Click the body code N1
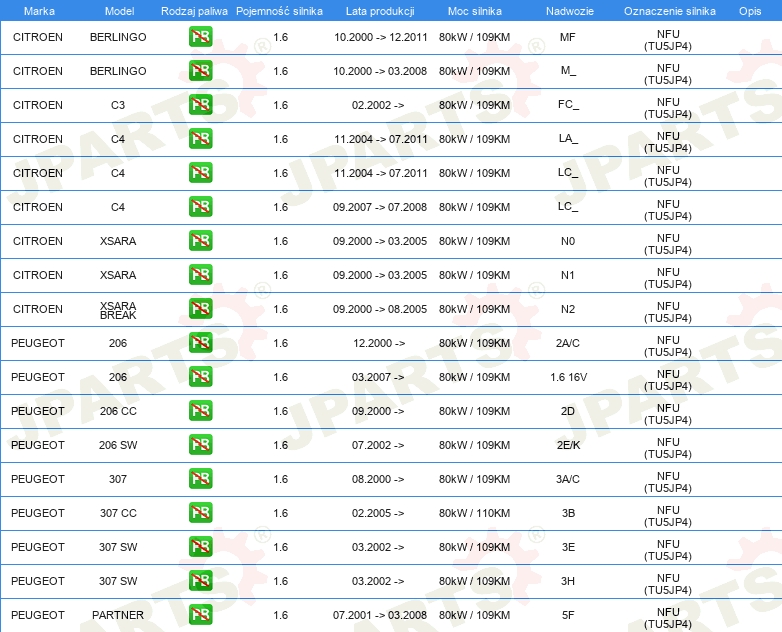 568,275
